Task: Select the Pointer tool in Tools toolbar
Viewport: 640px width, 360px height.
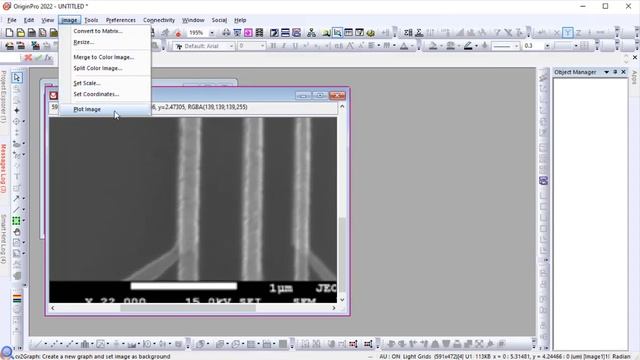Action: [x=17, y=78]
